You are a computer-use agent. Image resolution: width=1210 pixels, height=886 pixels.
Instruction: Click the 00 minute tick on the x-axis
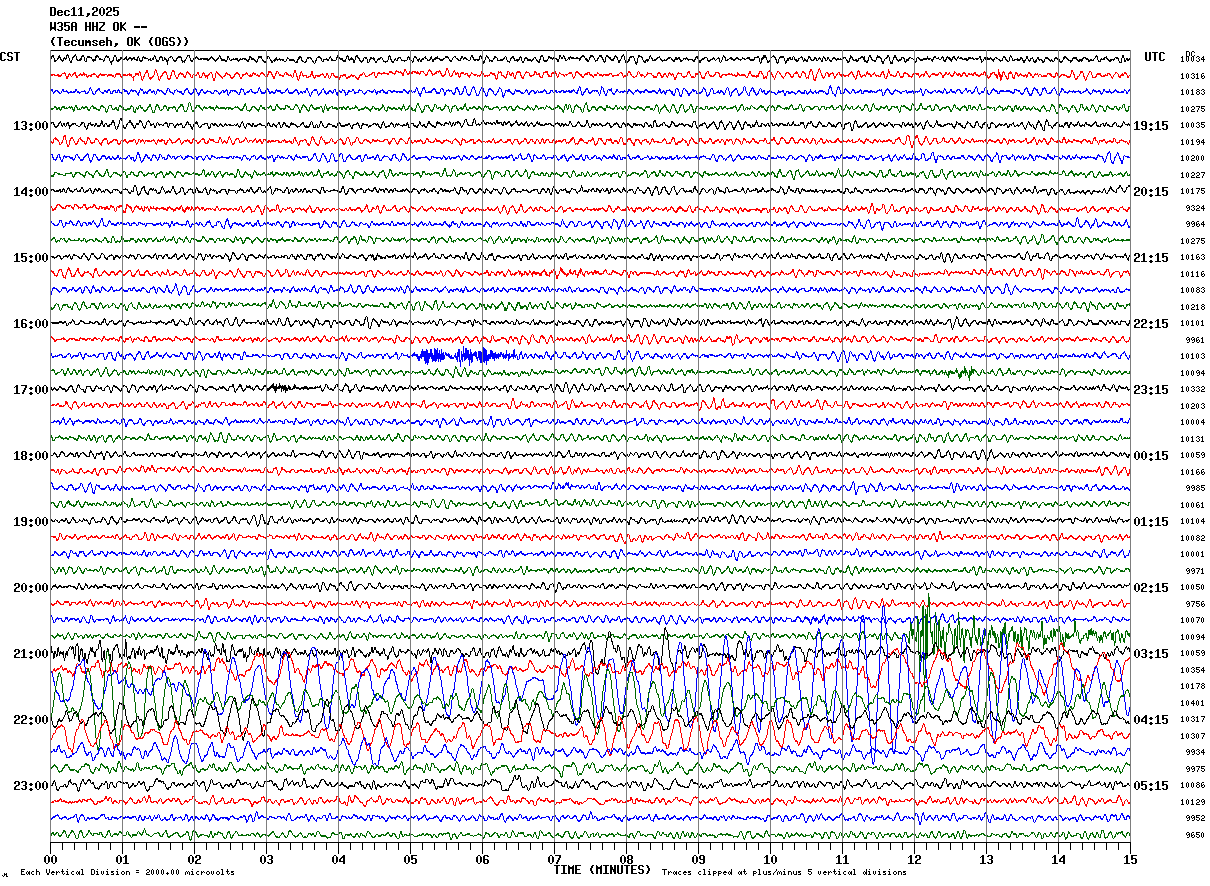pos(50,859)
